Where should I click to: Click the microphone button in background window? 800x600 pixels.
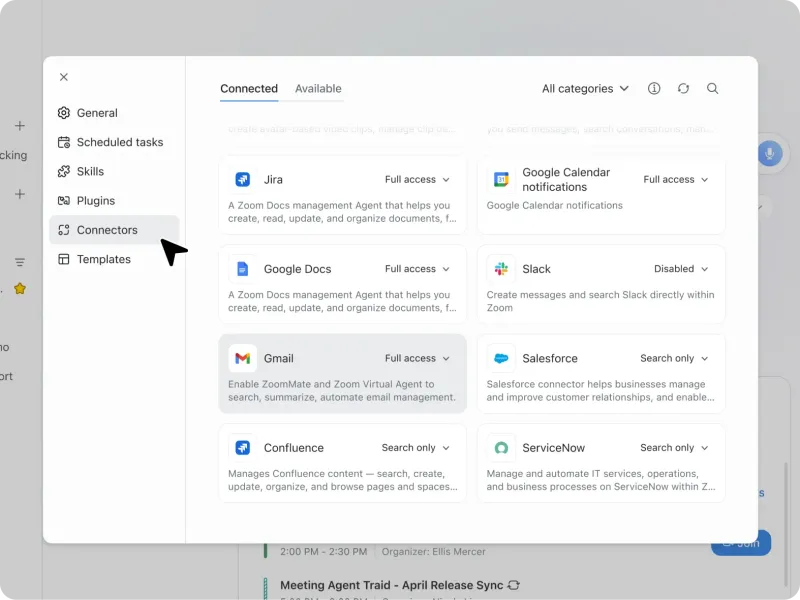pos(769,153)
